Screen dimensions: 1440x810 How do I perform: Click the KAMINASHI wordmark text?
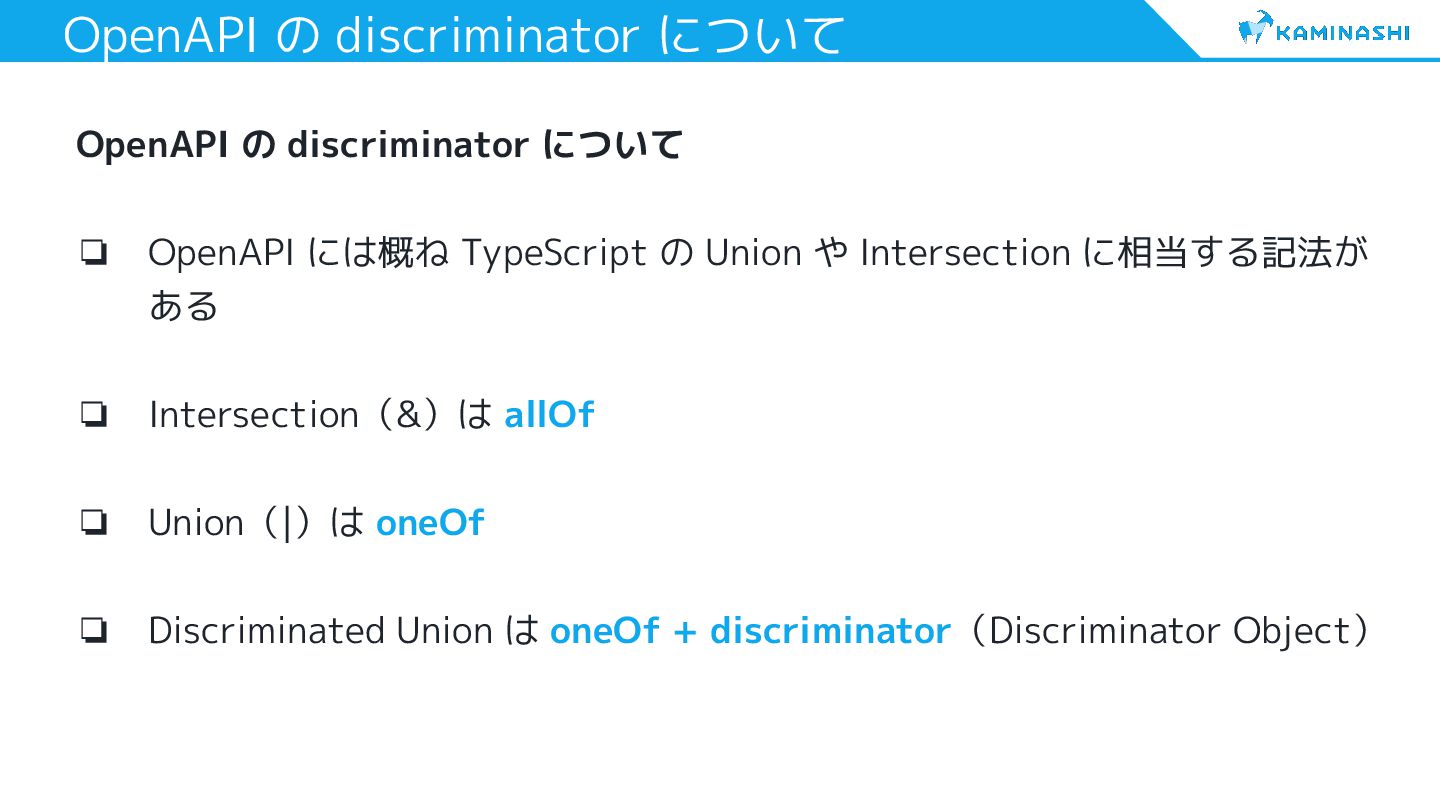1342,32
